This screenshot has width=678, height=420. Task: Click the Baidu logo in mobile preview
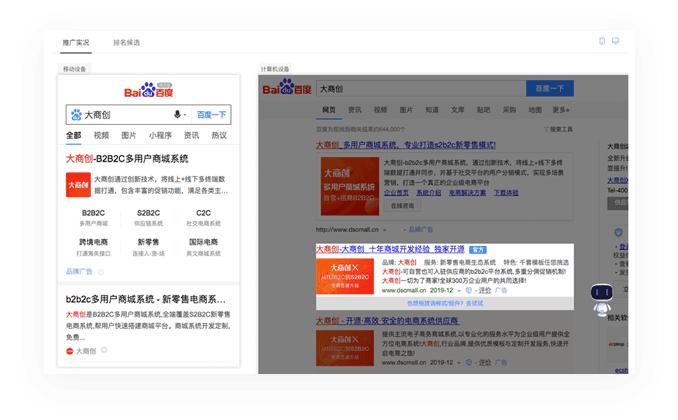click(148, 90)
